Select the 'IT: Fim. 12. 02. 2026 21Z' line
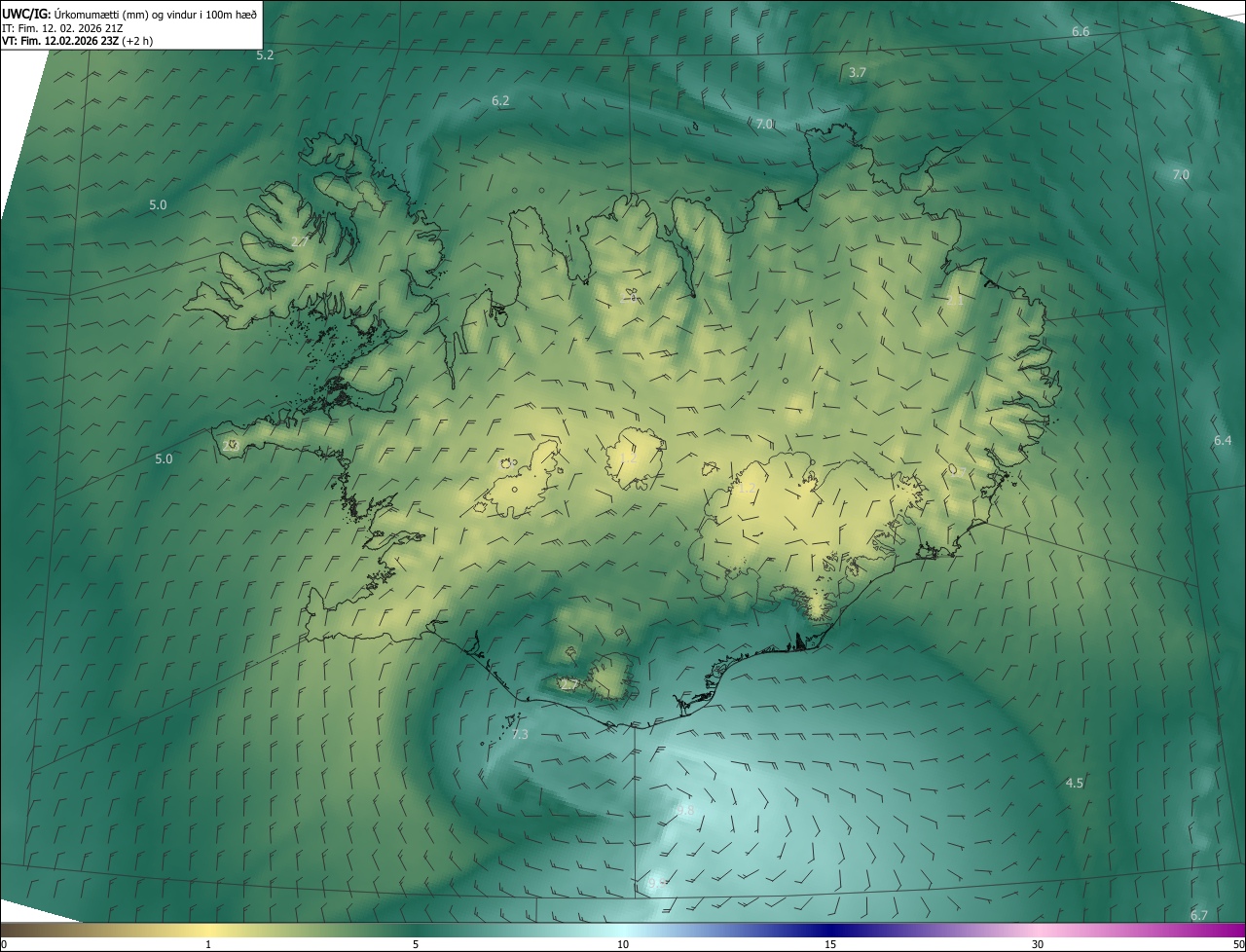Image resolution: width=1246 pixels, height=952 pixels. (61, 27)
